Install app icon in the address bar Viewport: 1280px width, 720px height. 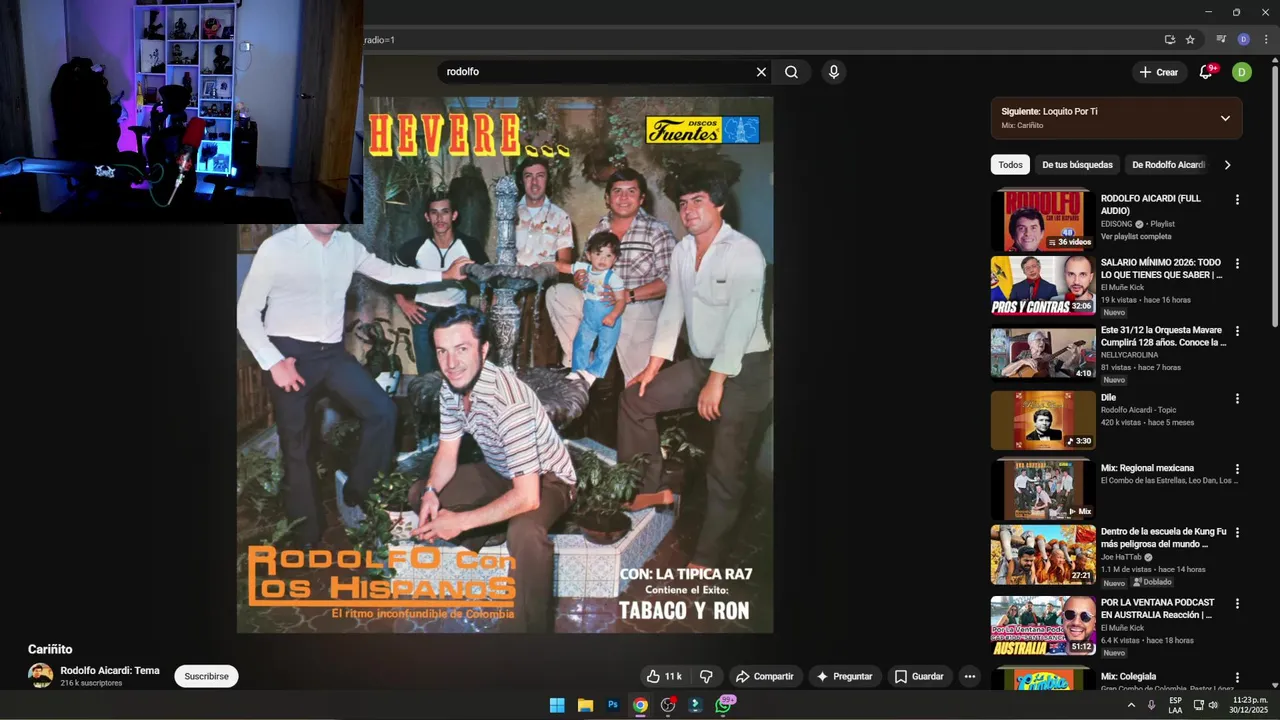1169,40
